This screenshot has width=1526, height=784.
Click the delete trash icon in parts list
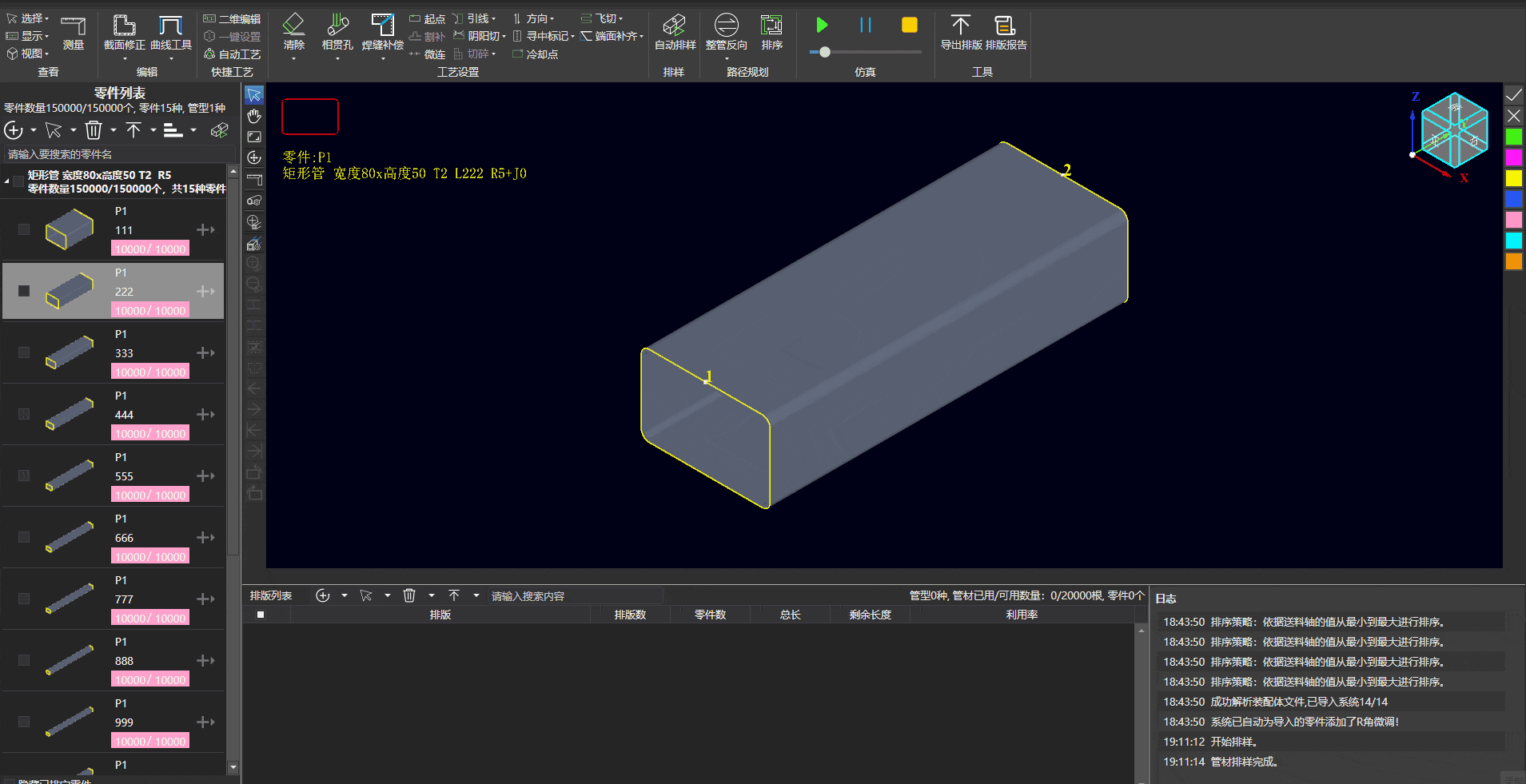pyautogui.click(x=94, y=130)
